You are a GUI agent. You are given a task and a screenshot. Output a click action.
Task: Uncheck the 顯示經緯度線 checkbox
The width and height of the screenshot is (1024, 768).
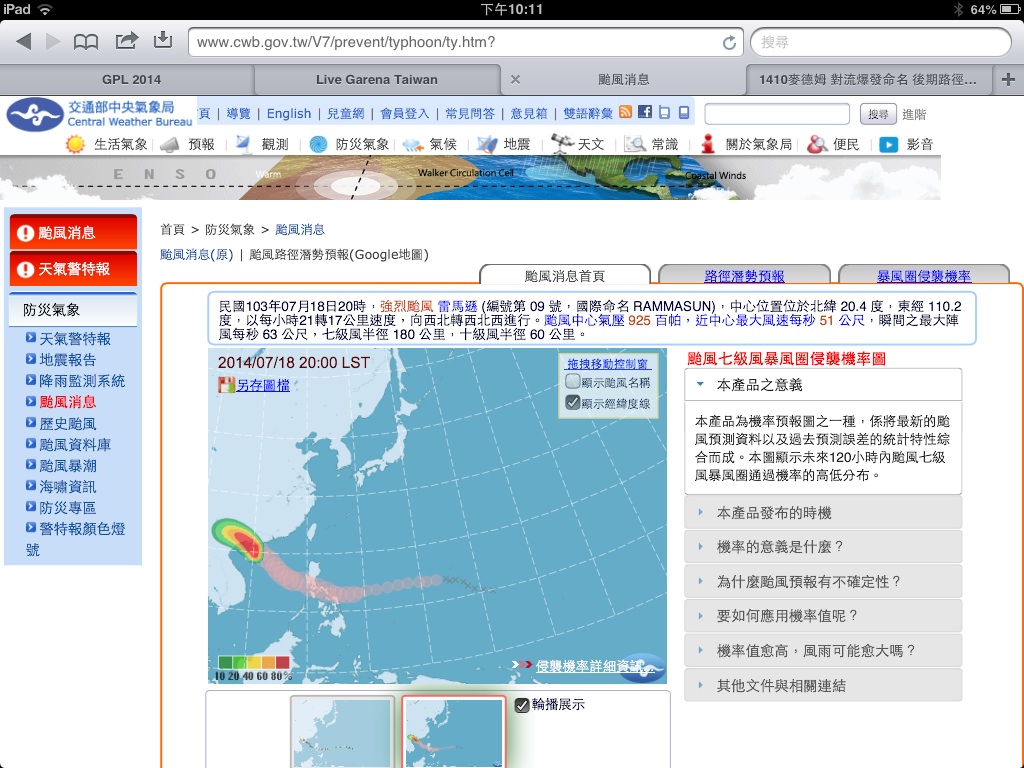pos(573,403)
